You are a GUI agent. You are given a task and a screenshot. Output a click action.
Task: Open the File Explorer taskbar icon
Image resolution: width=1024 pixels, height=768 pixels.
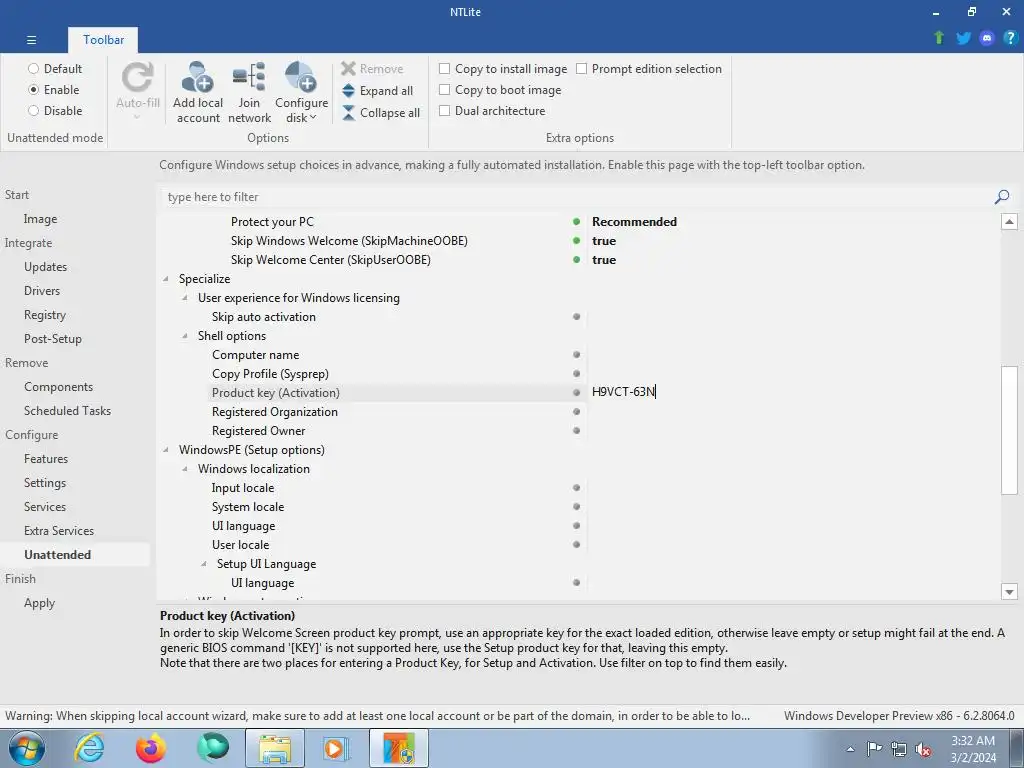275,748
